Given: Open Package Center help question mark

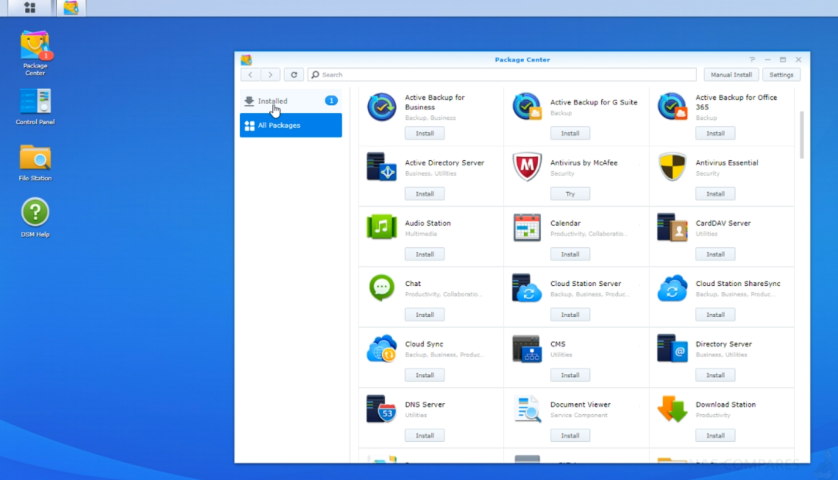Looking at the screenshot, I should tap(752, 60).
